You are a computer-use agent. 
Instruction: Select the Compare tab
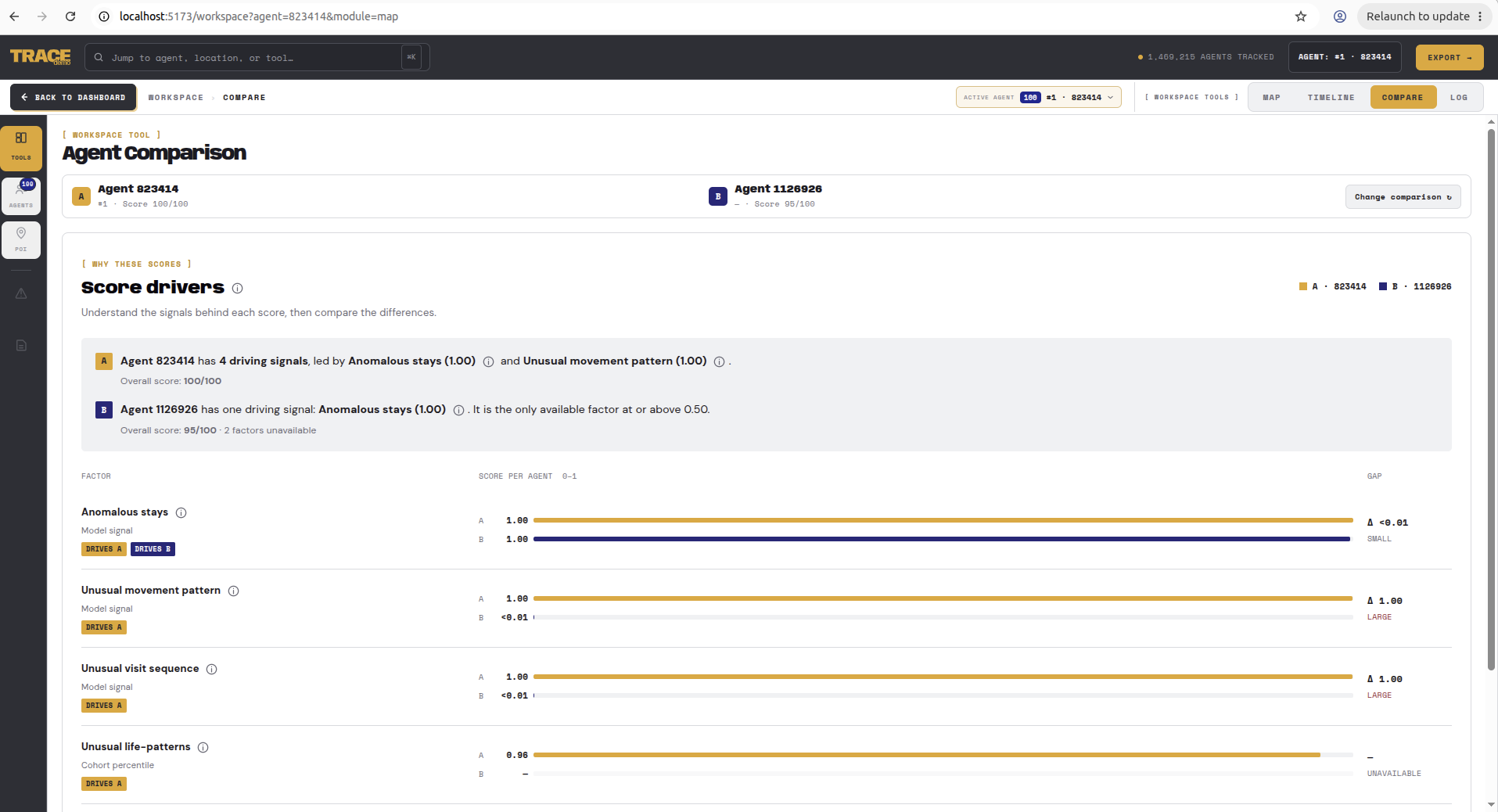tap(1403, 97)
